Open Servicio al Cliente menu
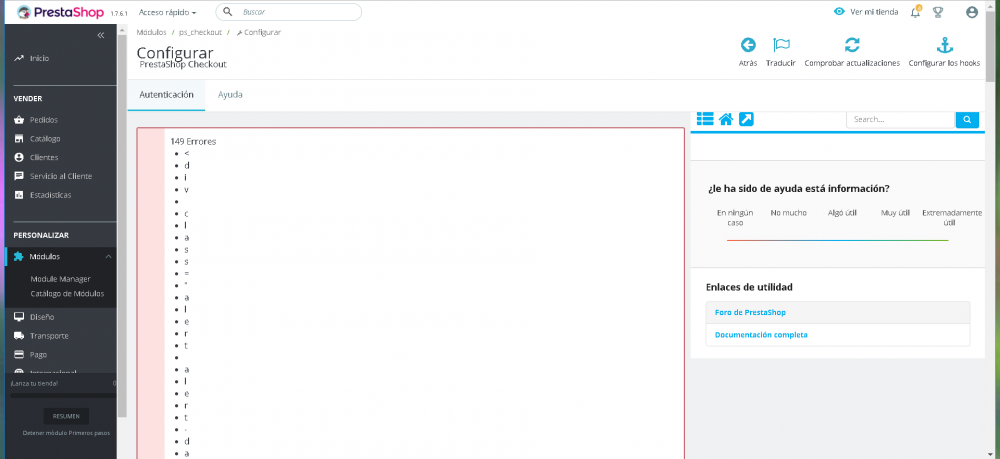The image size is (1000, 459). coord(61,176)
